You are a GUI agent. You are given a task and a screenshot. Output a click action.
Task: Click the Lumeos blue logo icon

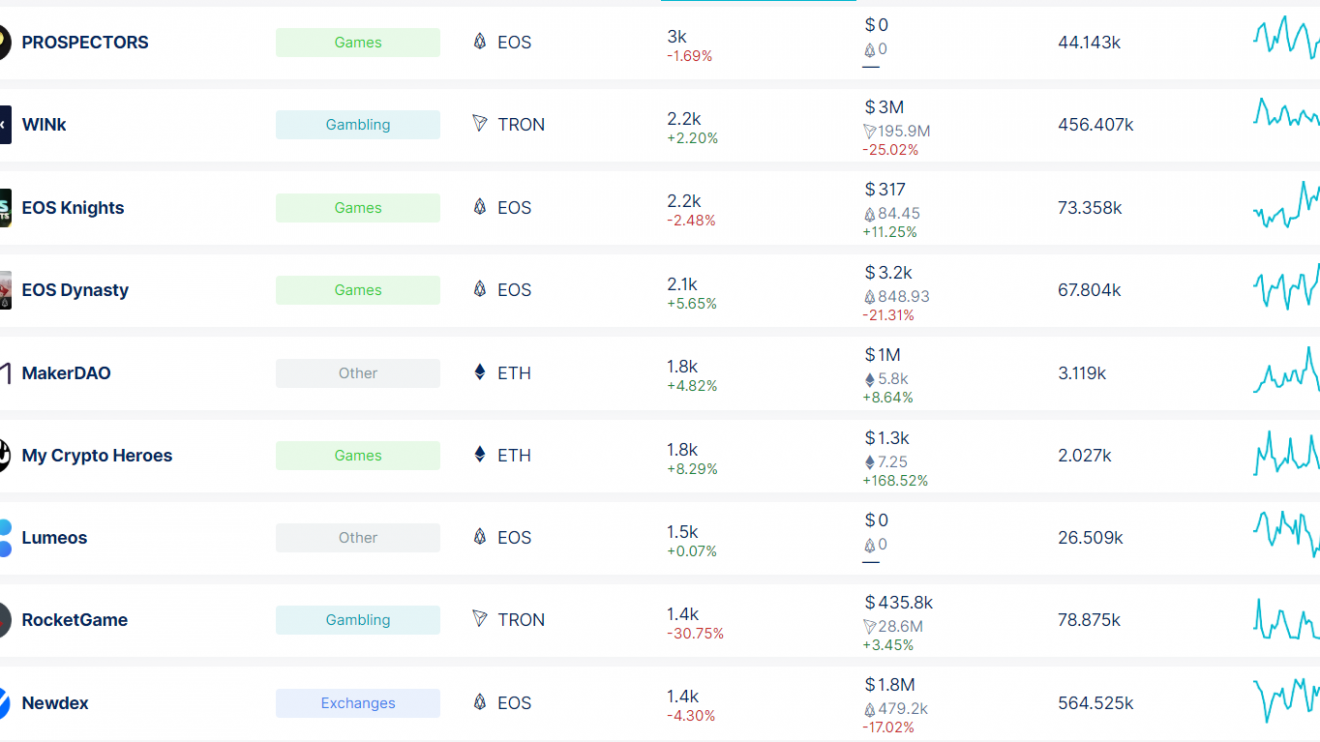point(5,538)
